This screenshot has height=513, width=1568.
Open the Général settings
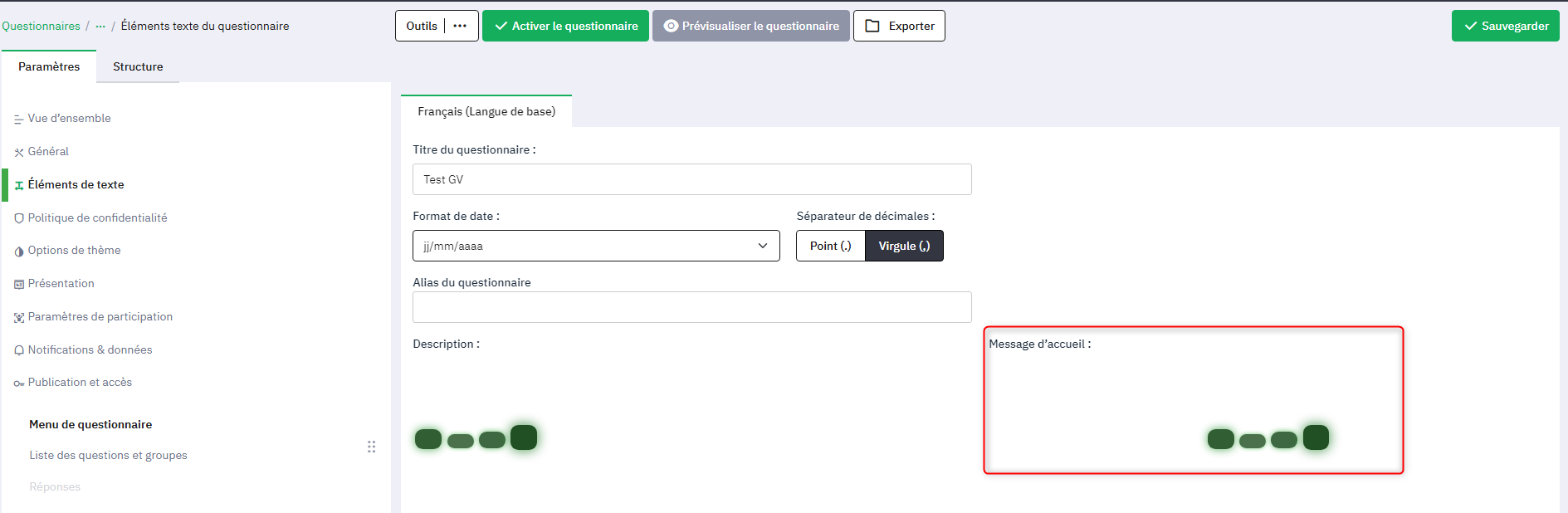coord(49,151)
